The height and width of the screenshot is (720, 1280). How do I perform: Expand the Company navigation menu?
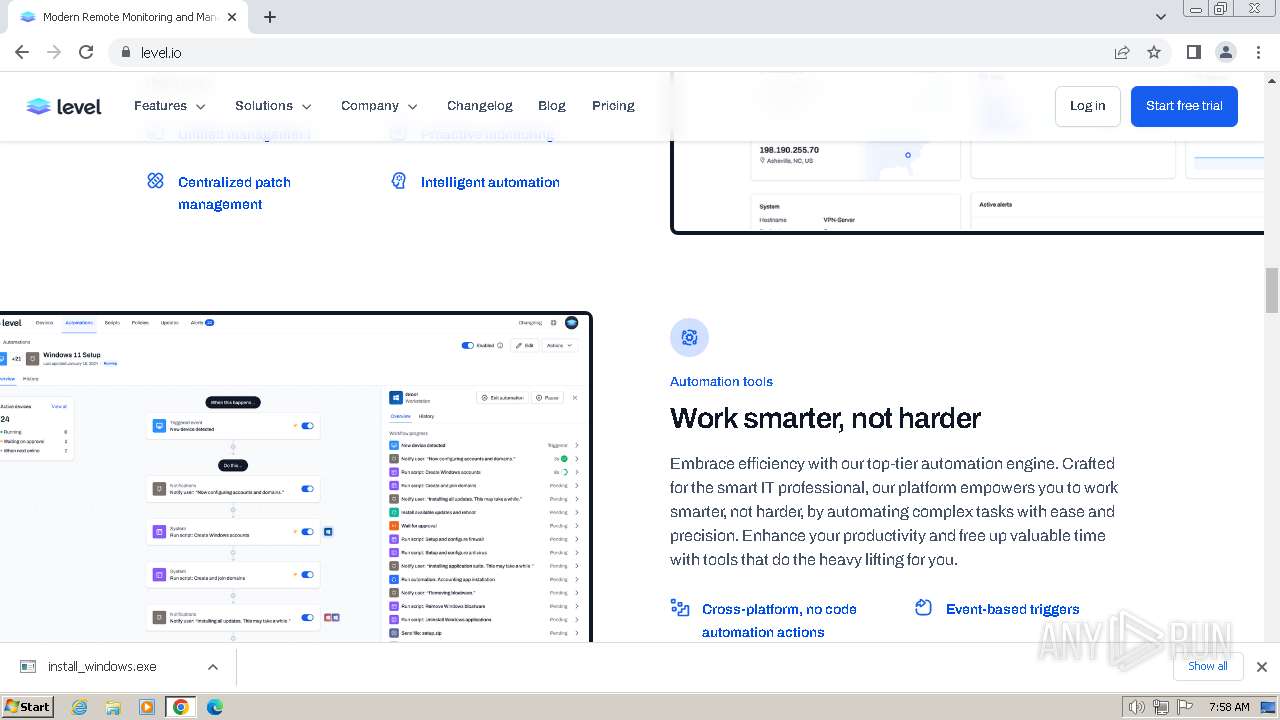(379, 106)
